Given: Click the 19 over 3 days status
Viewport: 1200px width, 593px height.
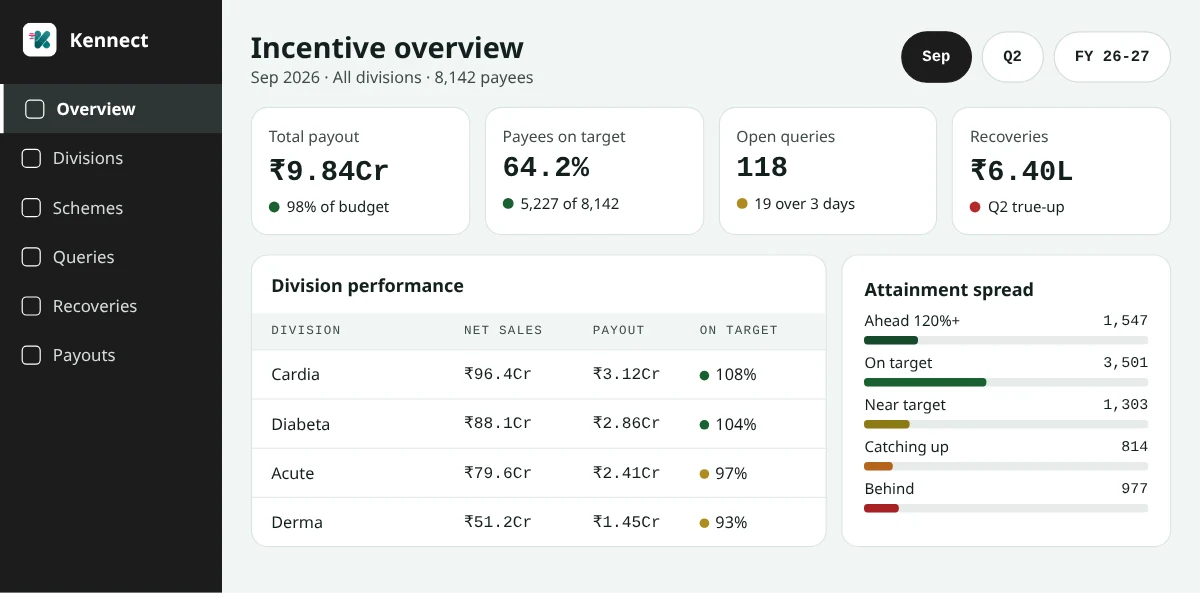Looking at the screenshot, I should [x=804, y=204].
